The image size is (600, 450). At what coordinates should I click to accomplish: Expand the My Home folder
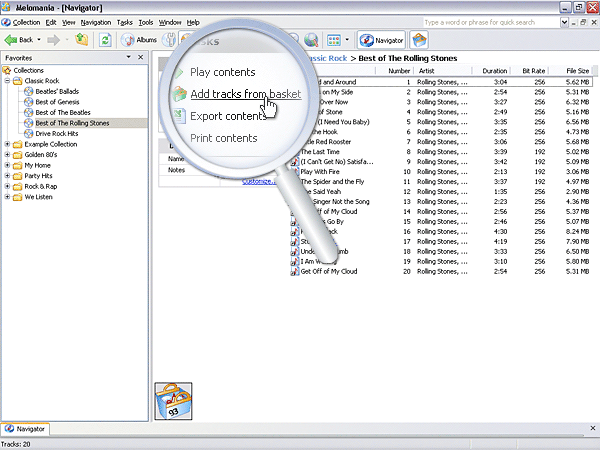click(x=7, y=165)
